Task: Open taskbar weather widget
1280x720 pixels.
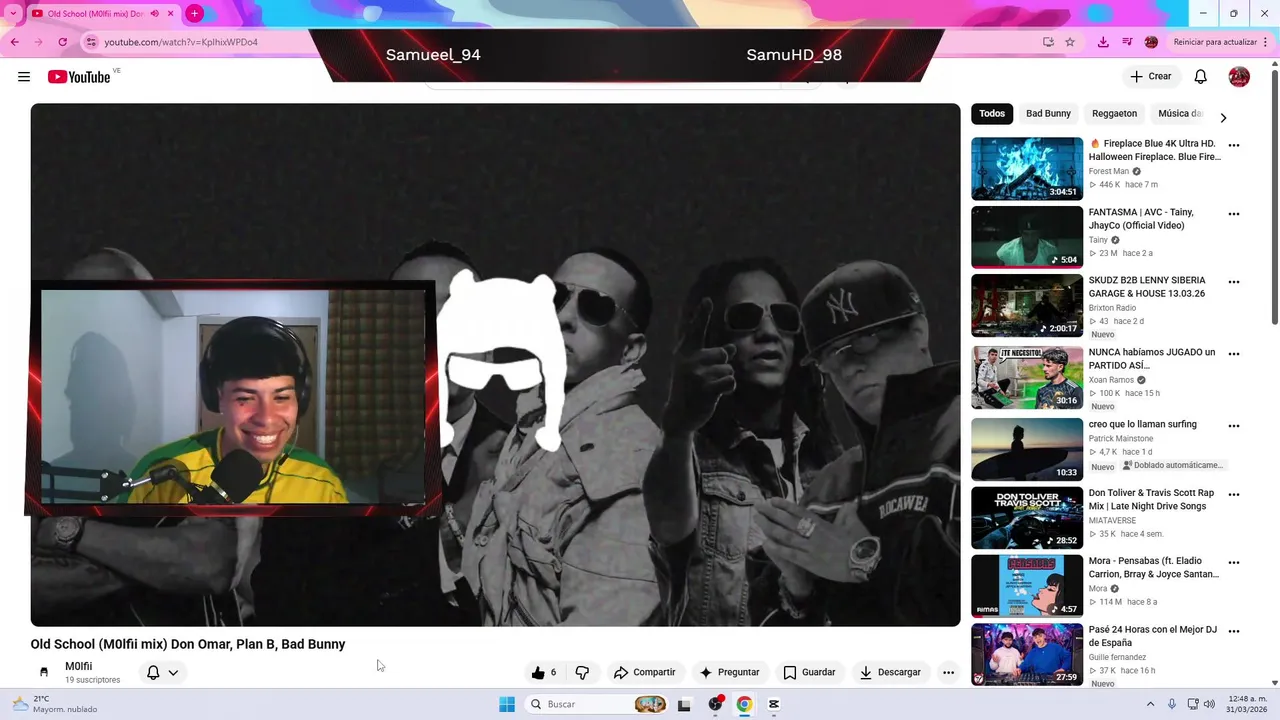Action: 55,704
